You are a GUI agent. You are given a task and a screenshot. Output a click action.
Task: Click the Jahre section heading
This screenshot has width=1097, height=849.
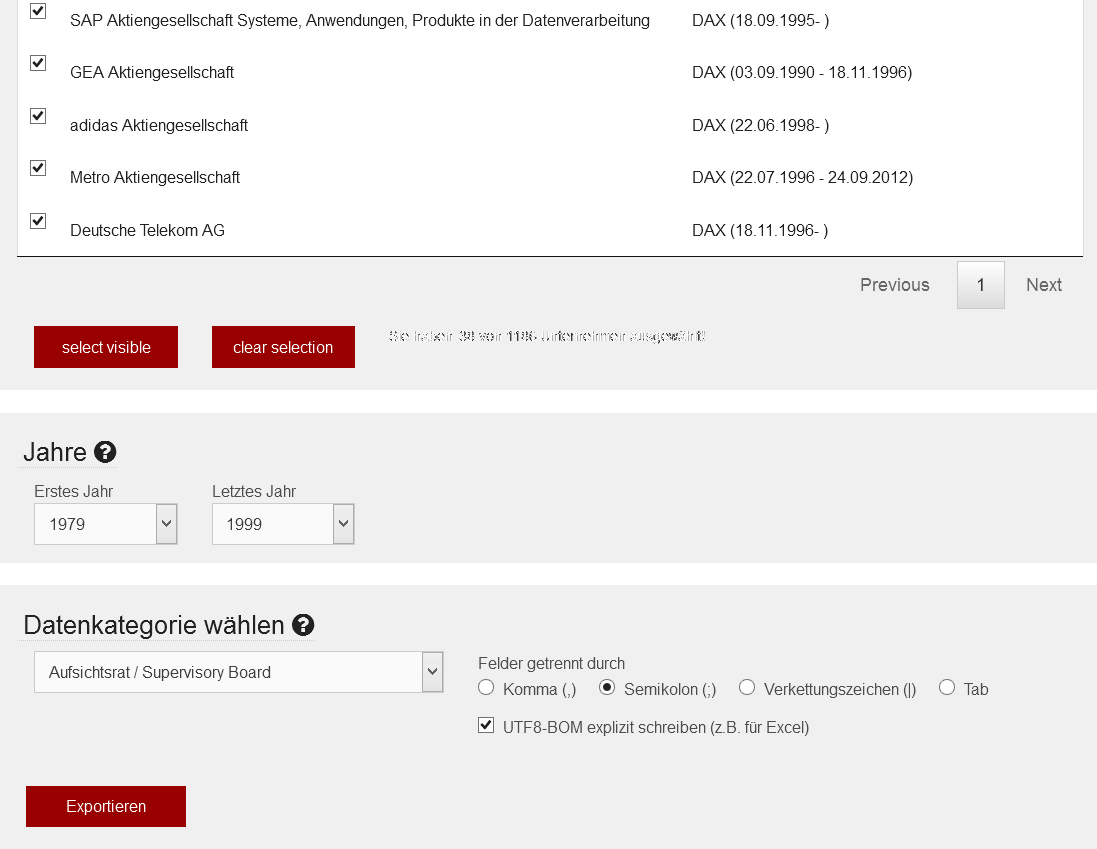coord(55,452)
